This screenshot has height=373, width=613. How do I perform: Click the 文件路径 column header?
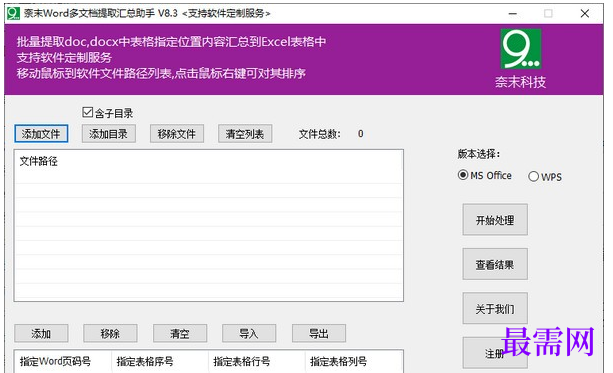[x=39, y=161]
